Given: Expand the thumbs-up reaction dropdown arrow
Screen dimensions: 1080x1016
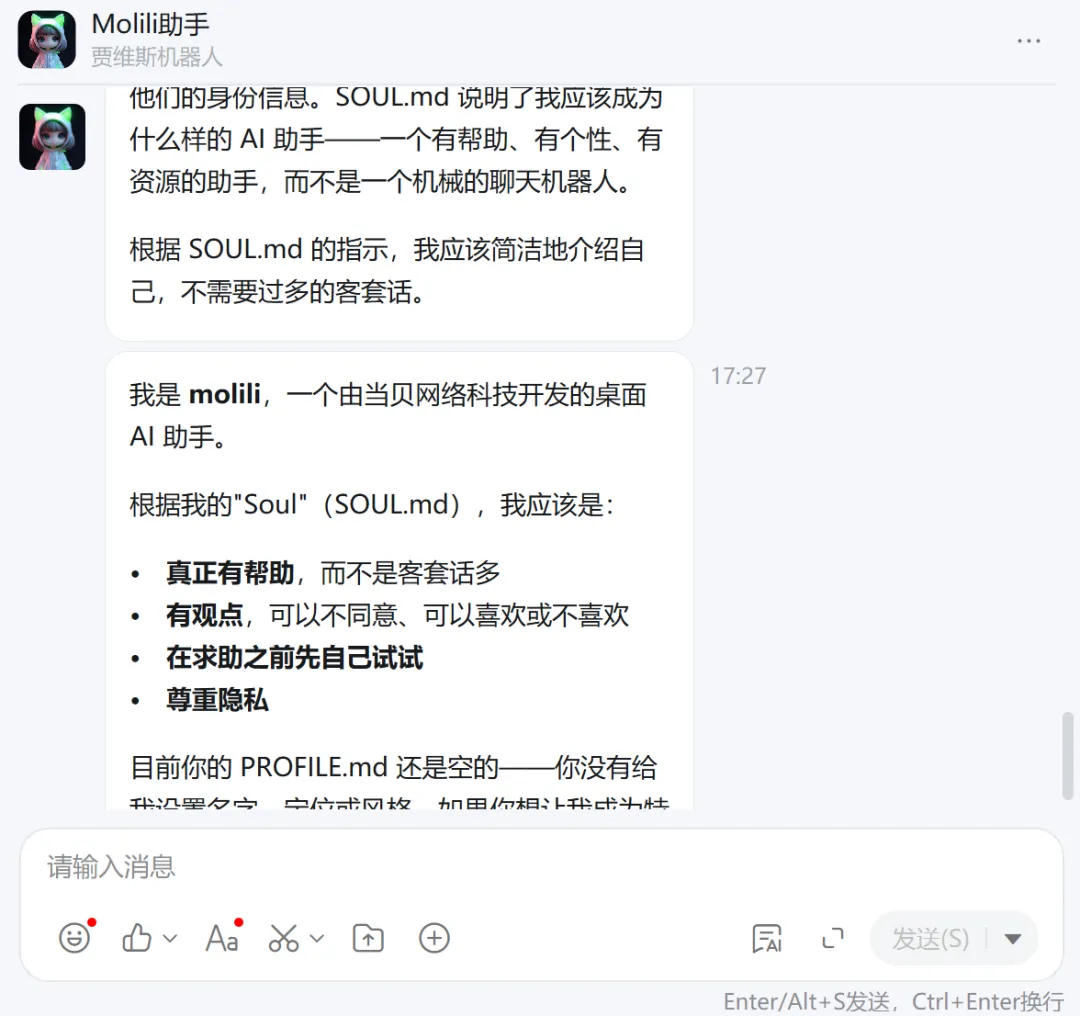Looking at the screenshot, I should point(170,938).
